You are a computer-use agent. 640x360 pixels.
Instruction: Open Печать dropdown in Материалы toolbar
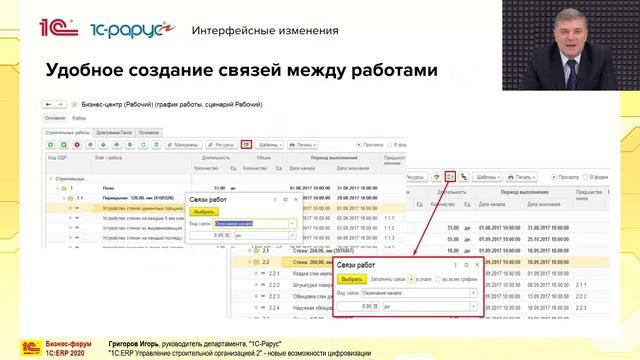302,145
